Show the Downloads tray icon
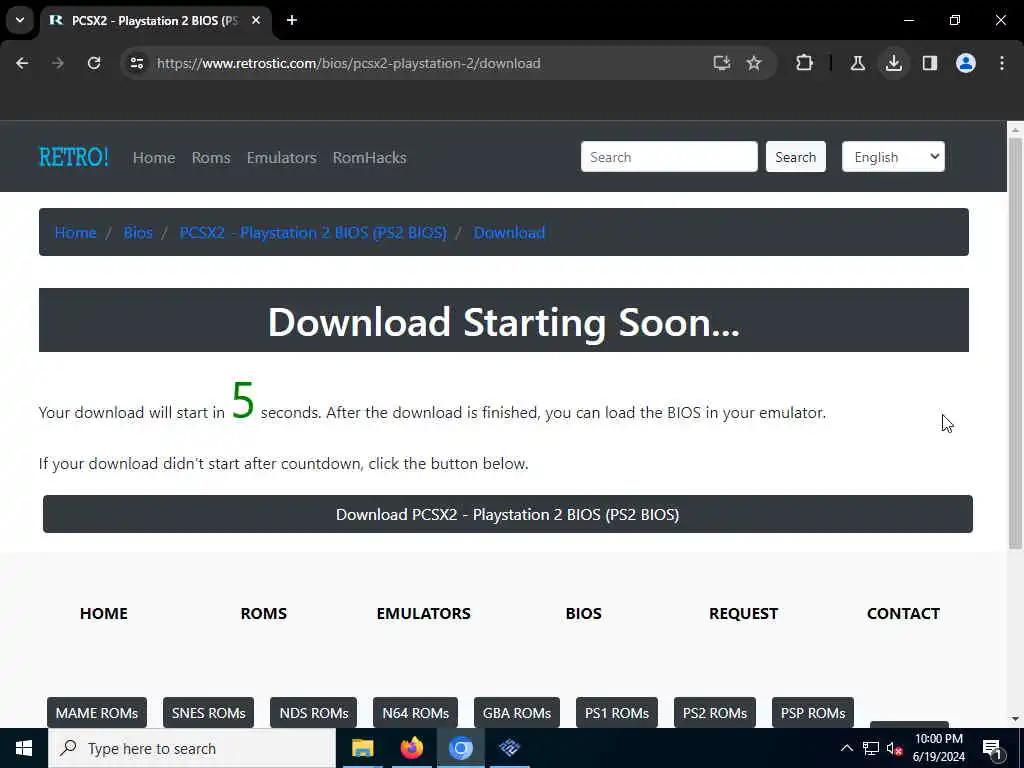Screen dimensions: 1024x768 tap(893, 63)
